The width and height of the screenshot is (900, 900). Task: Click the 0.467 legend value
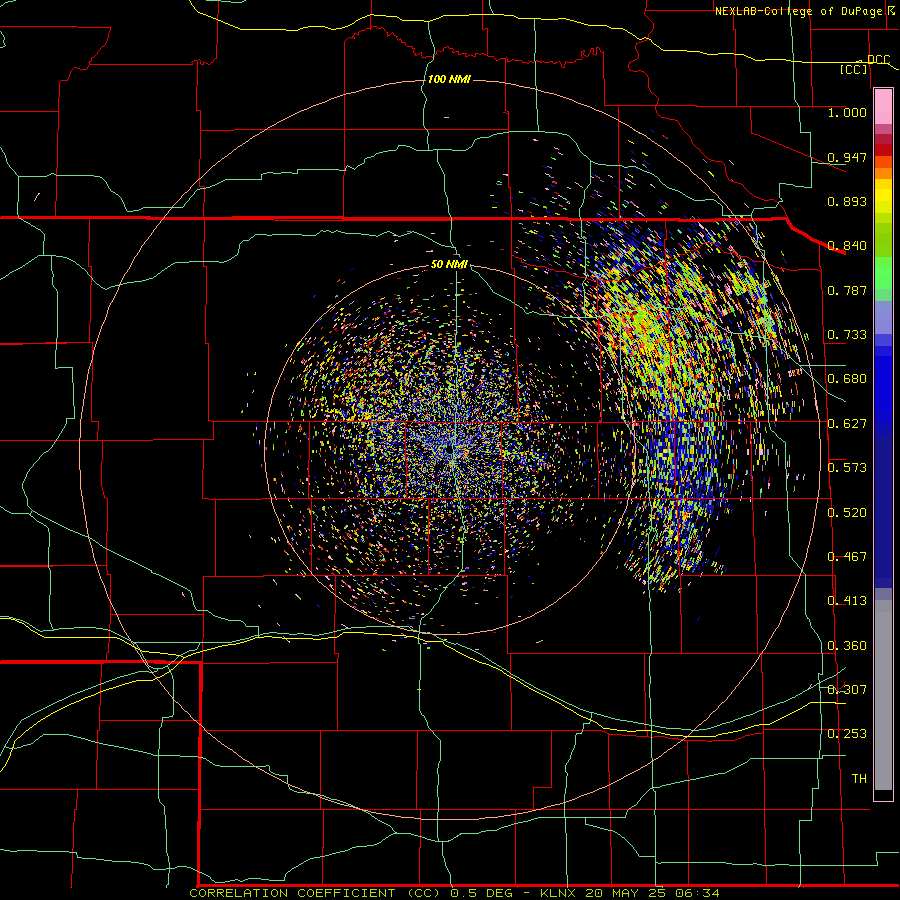(847, 557)
